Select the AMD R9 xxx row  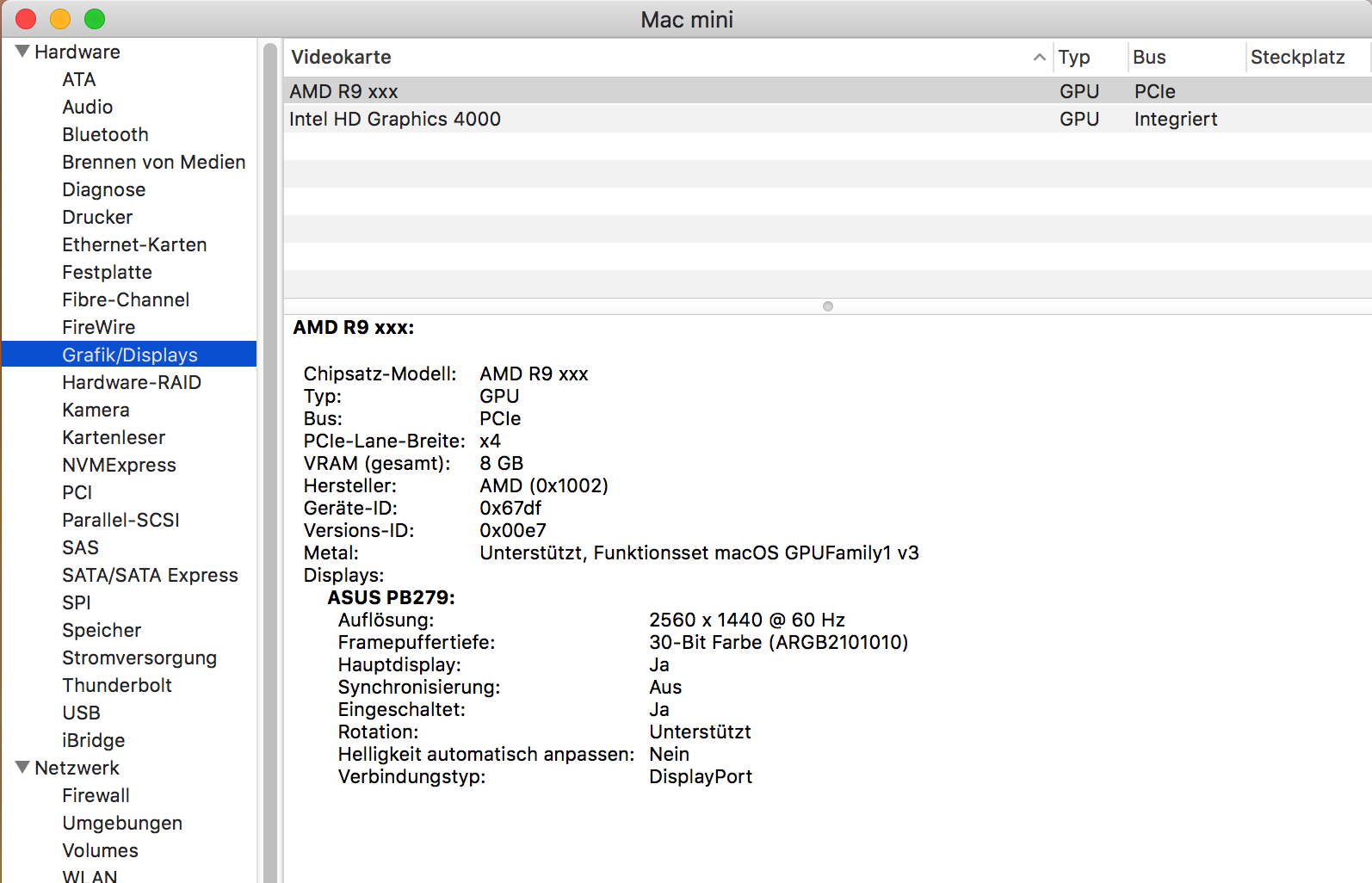click(827, 91)
